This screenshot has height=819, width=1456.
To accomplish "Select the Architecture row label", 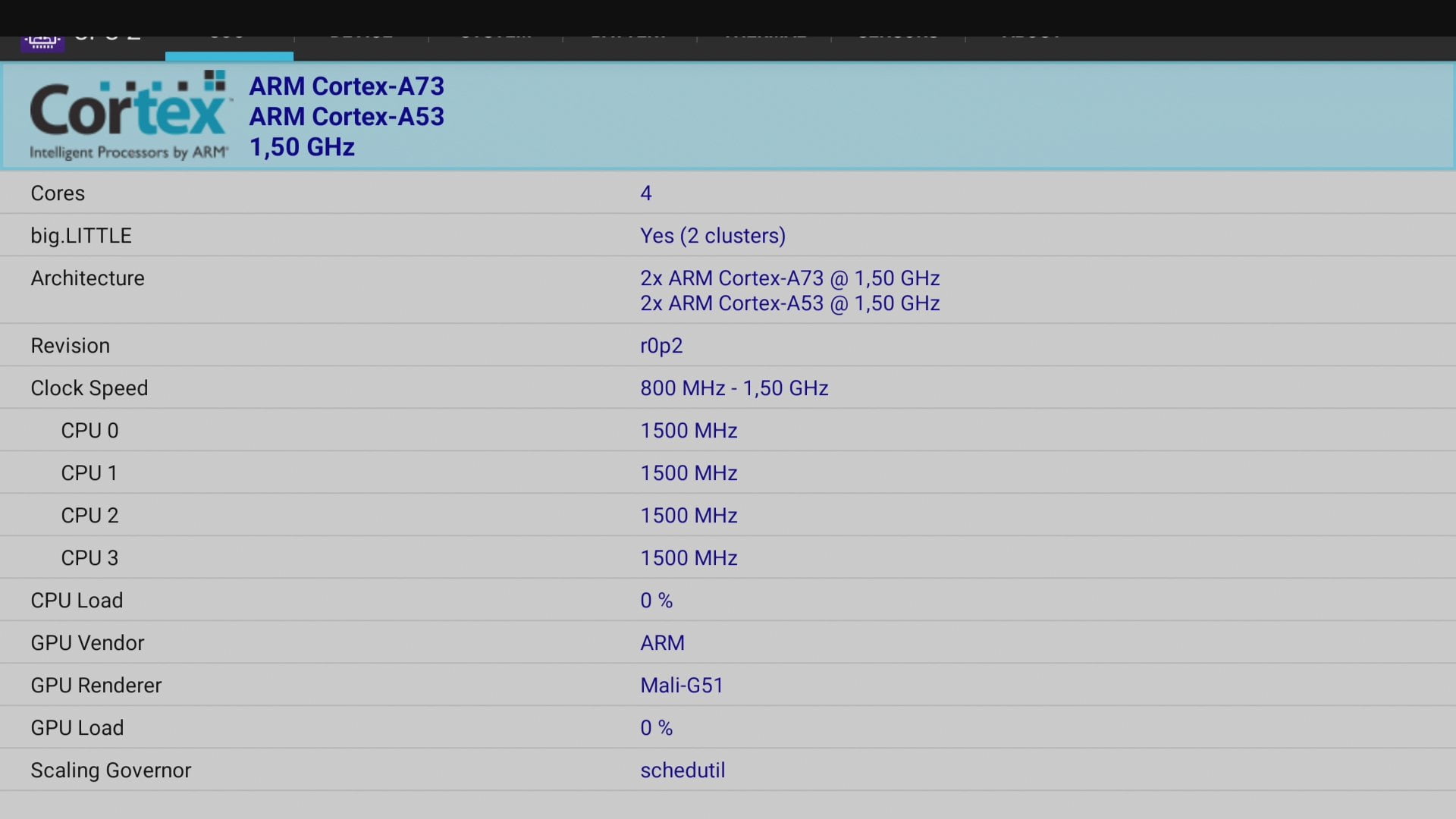I will [x=87, y=278].
